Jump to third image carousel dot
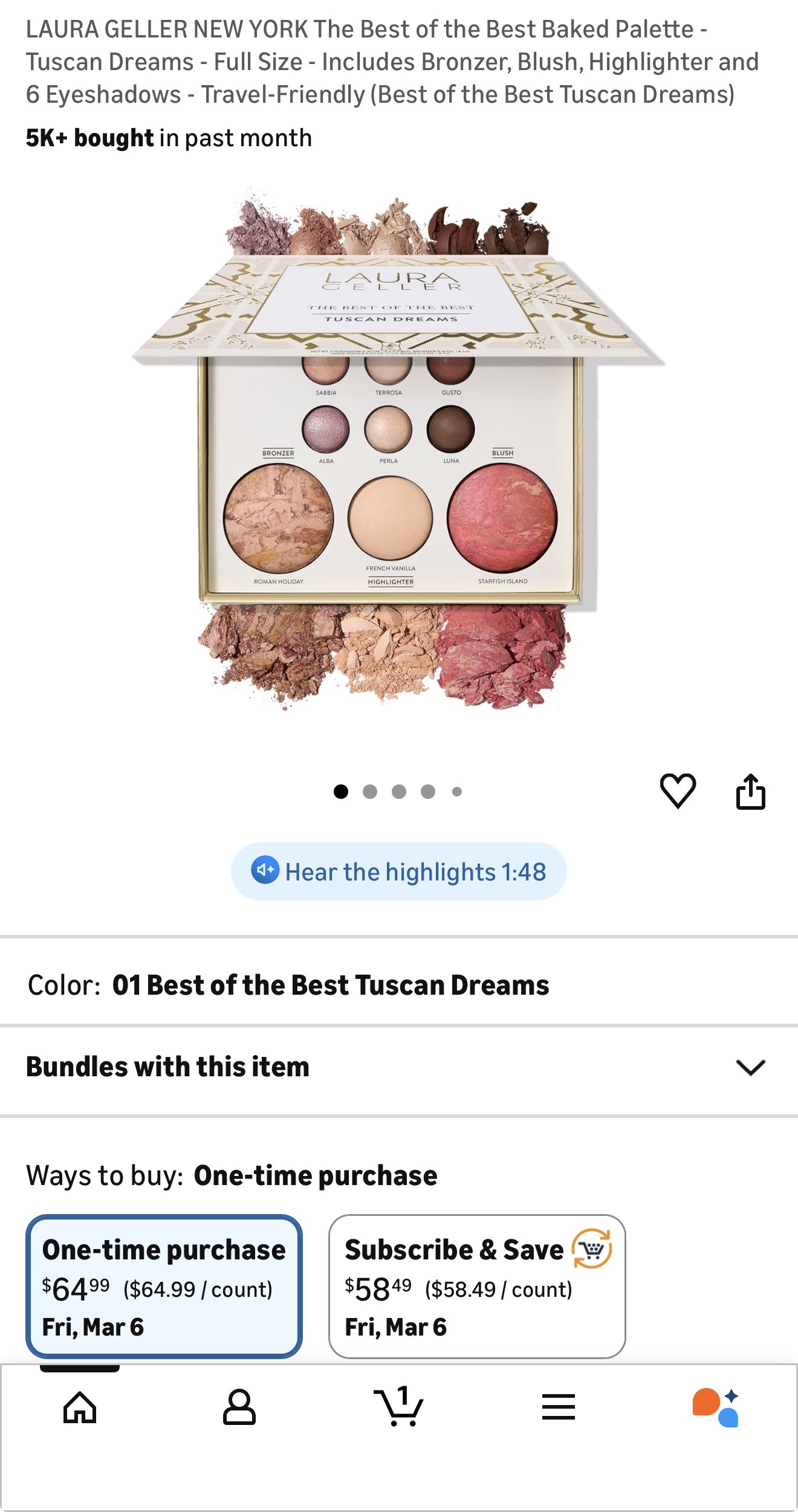Viewport: 798px width, 1512px height. (399, 792)
